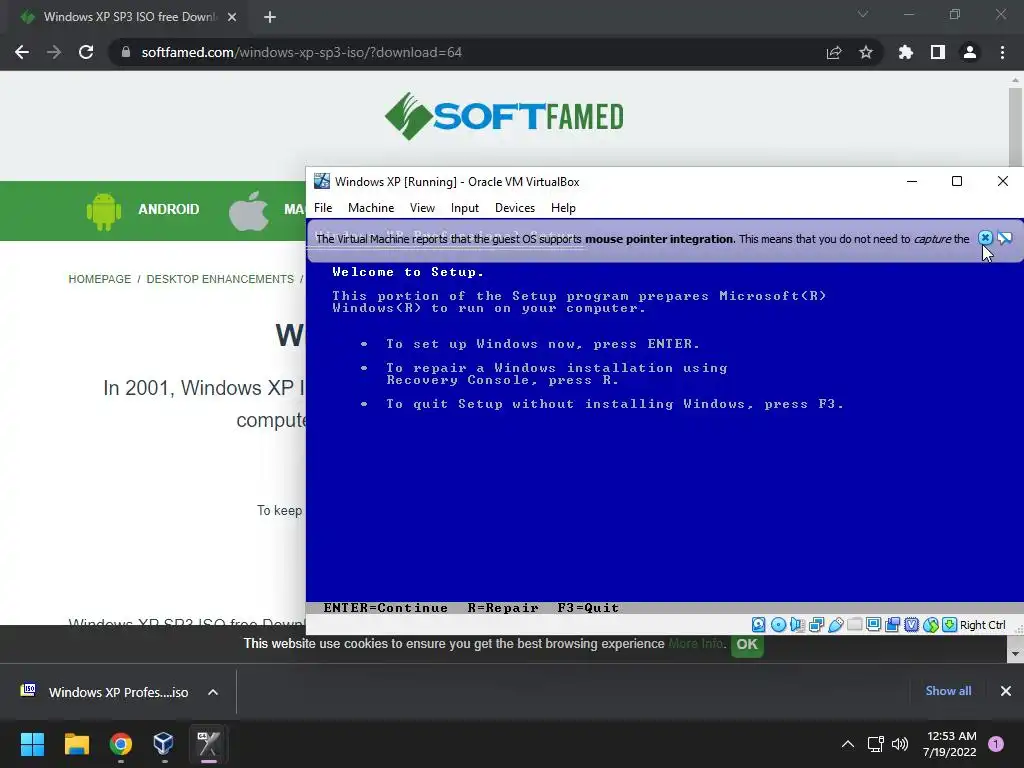
Task: Open DESKTOP ENHANCEMENTS breadcrumb link
Action: coord(220,279)
